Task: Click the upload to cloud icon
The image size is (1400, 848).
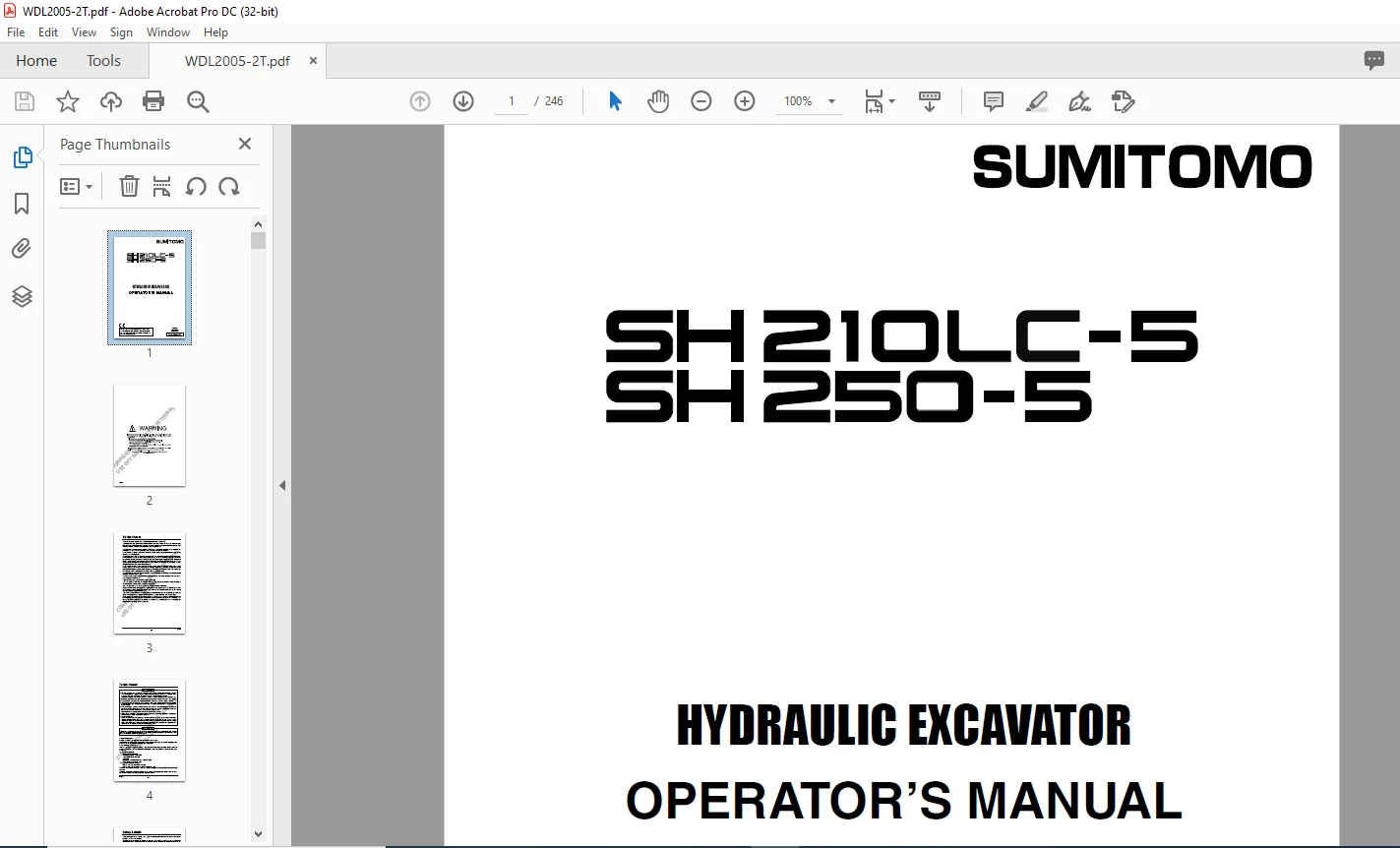Action: 111,101
